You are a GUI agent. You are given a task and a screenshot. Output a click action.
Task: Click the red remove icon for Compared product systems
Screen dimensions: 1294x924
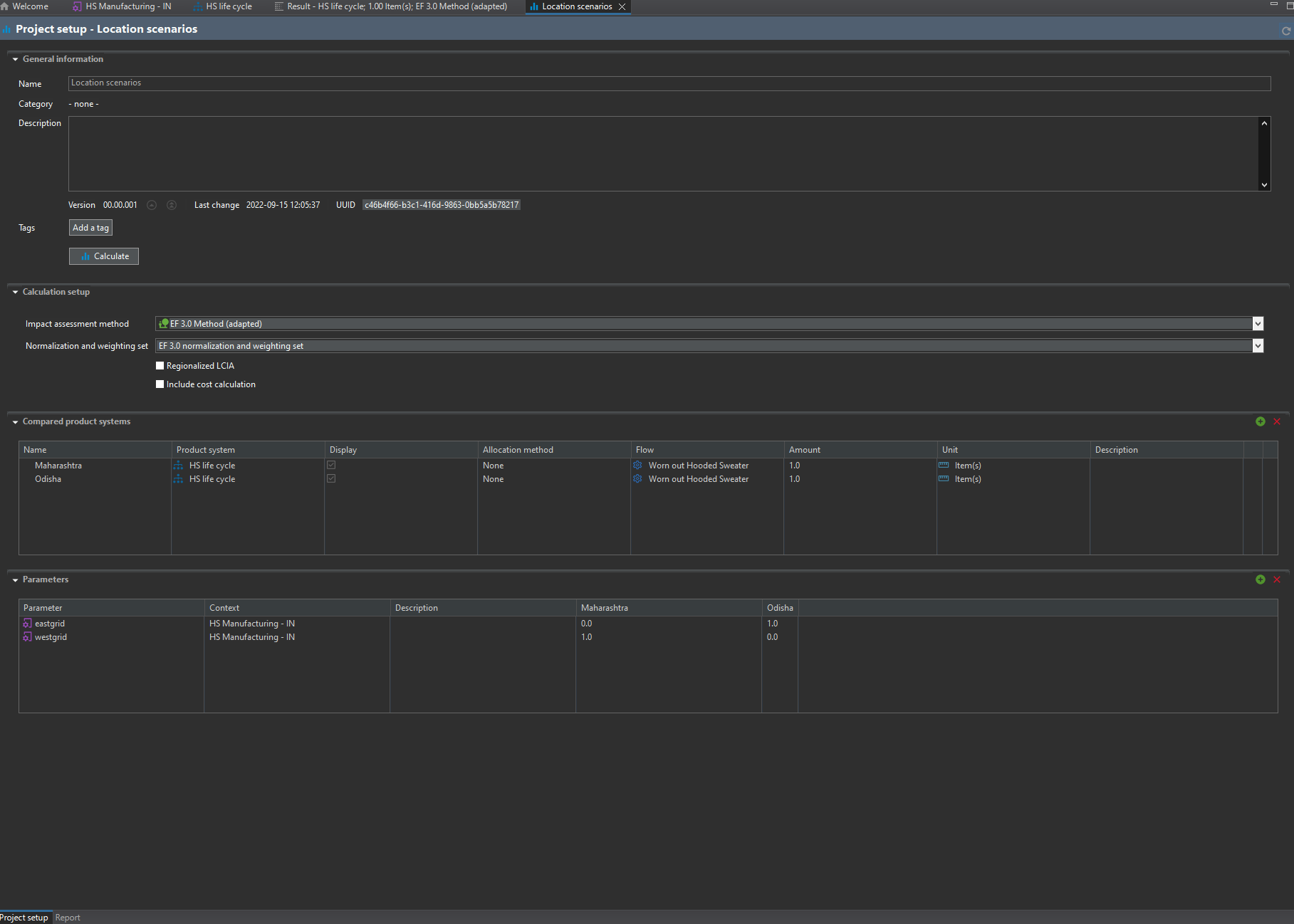[x=1277, y=421]
